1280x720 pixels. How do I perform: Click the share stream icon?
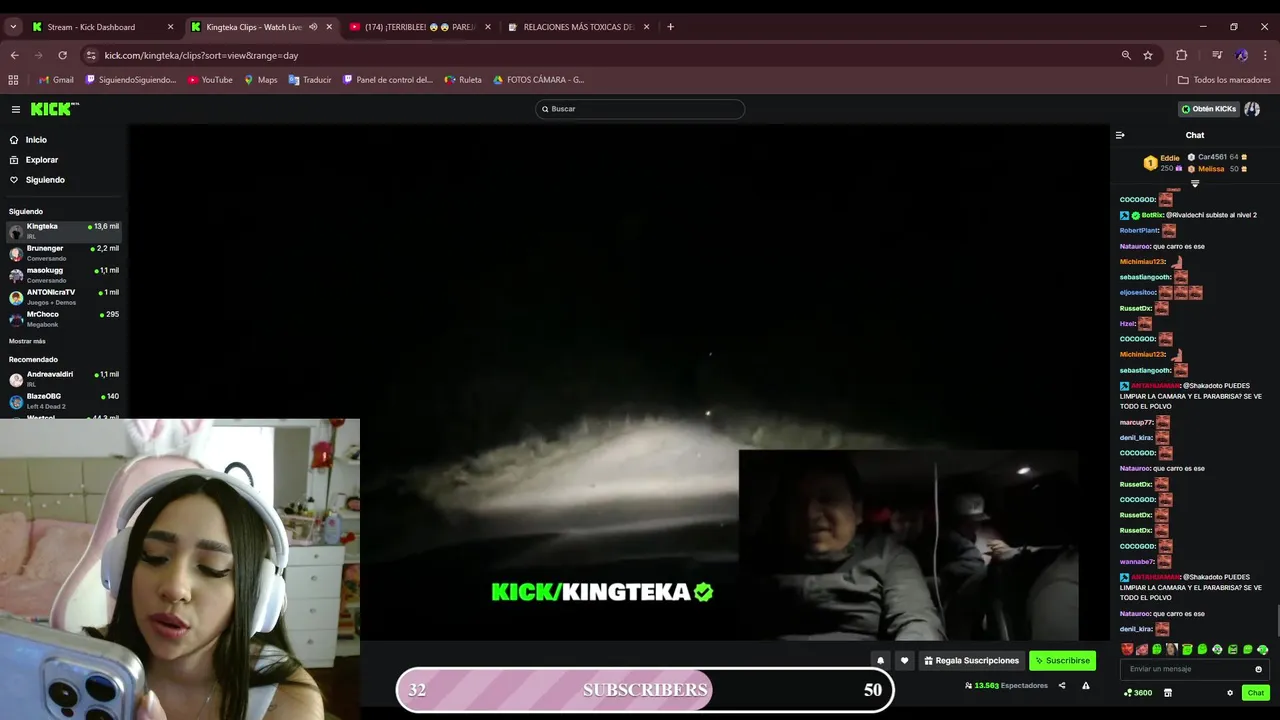pyautogui.click(x=1062, y=685)
